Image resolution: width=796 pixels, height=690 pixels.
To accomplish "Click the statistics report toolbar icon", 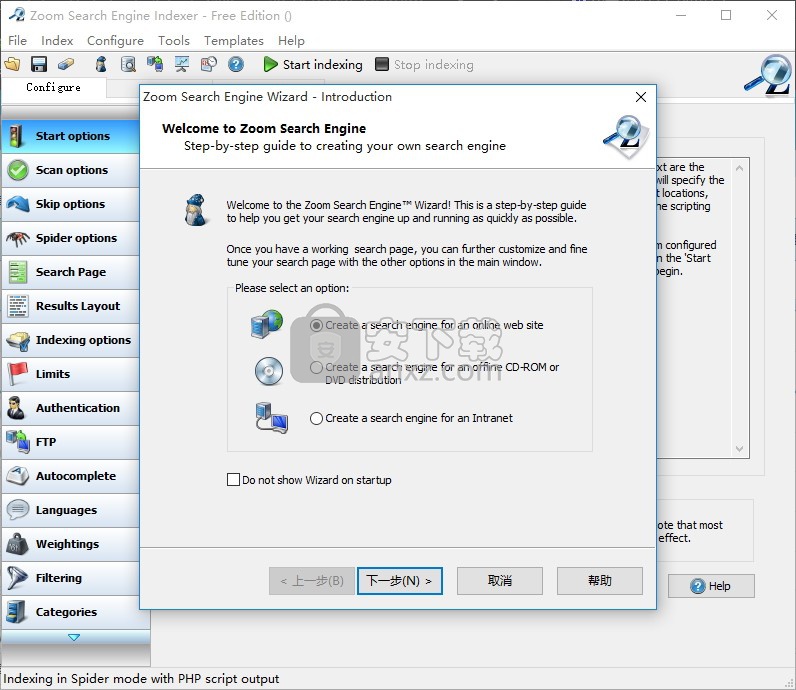I will coord(209,64).
